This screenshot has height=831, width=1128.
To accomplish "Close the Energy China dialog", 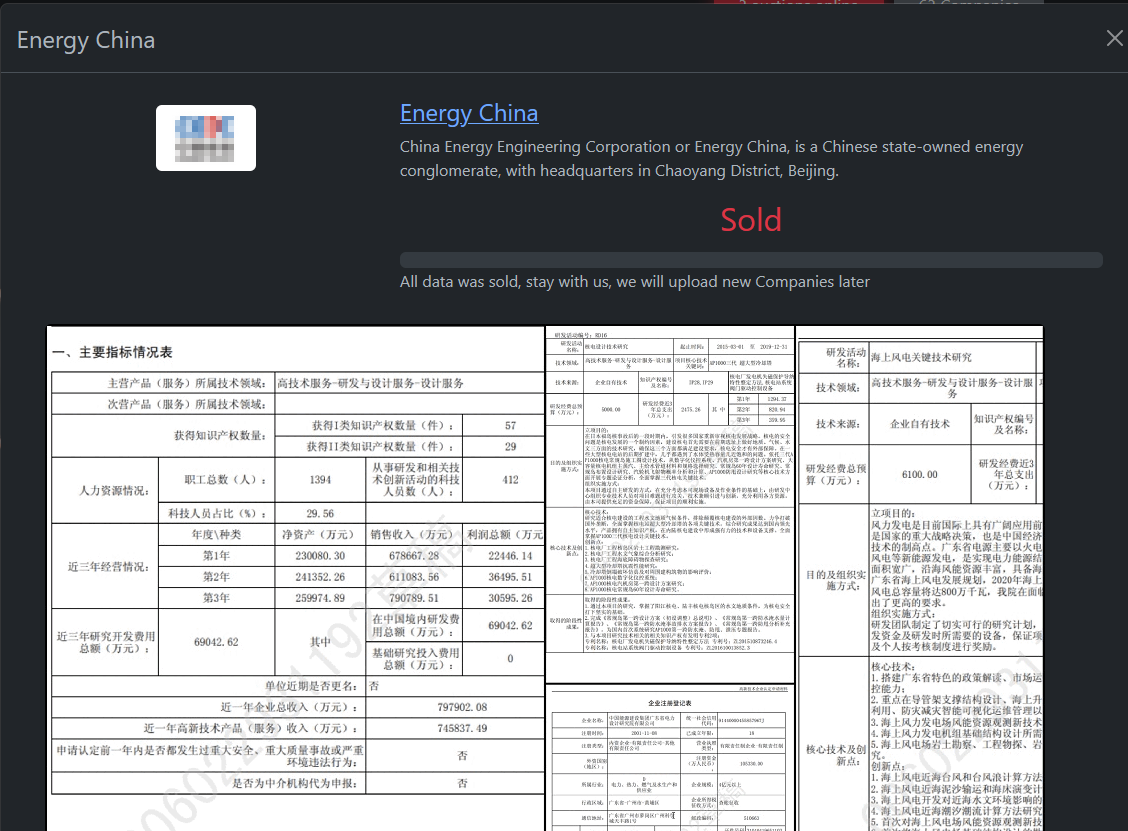I will [1114, 38].
